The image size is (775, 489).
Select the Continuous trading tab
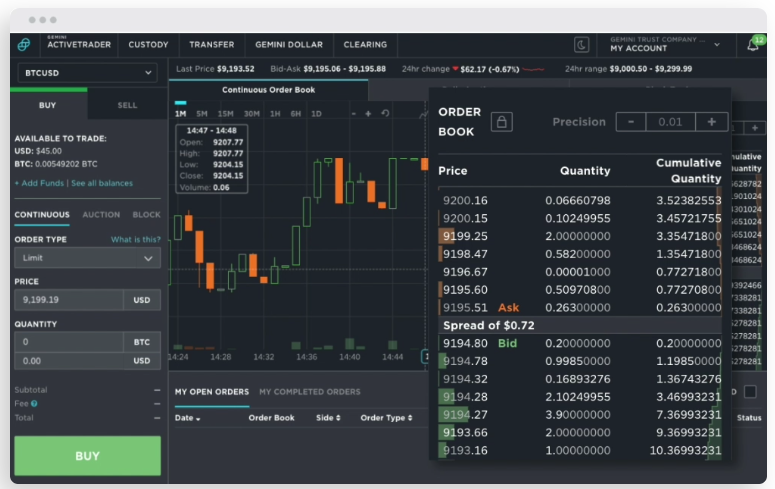pos(42,215)
